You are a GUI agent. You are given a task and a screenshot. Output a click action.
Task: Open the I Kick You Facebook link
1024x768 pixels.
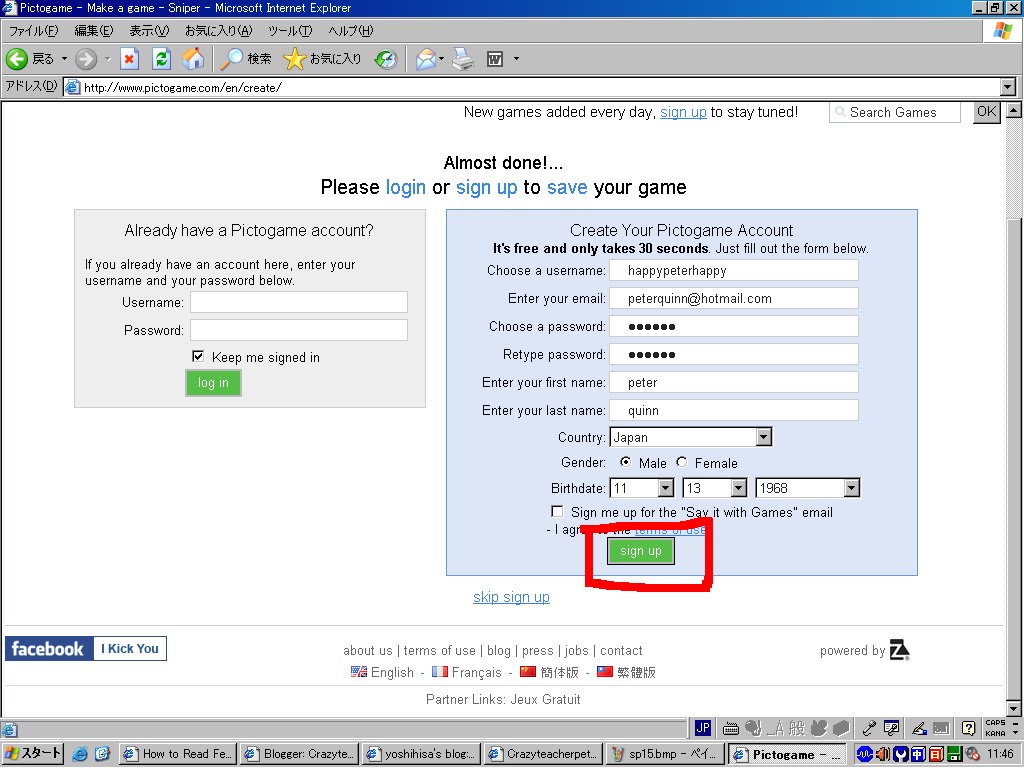click(x=130, y=648)
